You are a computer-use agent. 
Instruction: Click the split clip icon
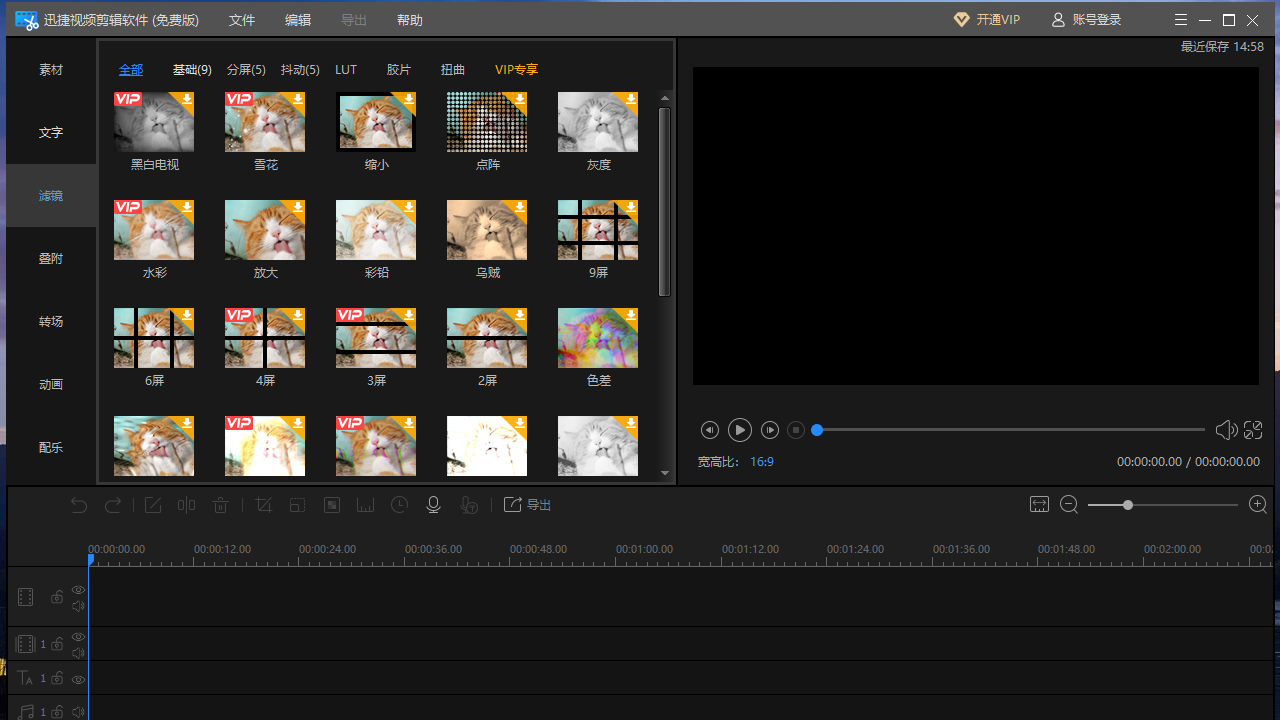point(187,505)
